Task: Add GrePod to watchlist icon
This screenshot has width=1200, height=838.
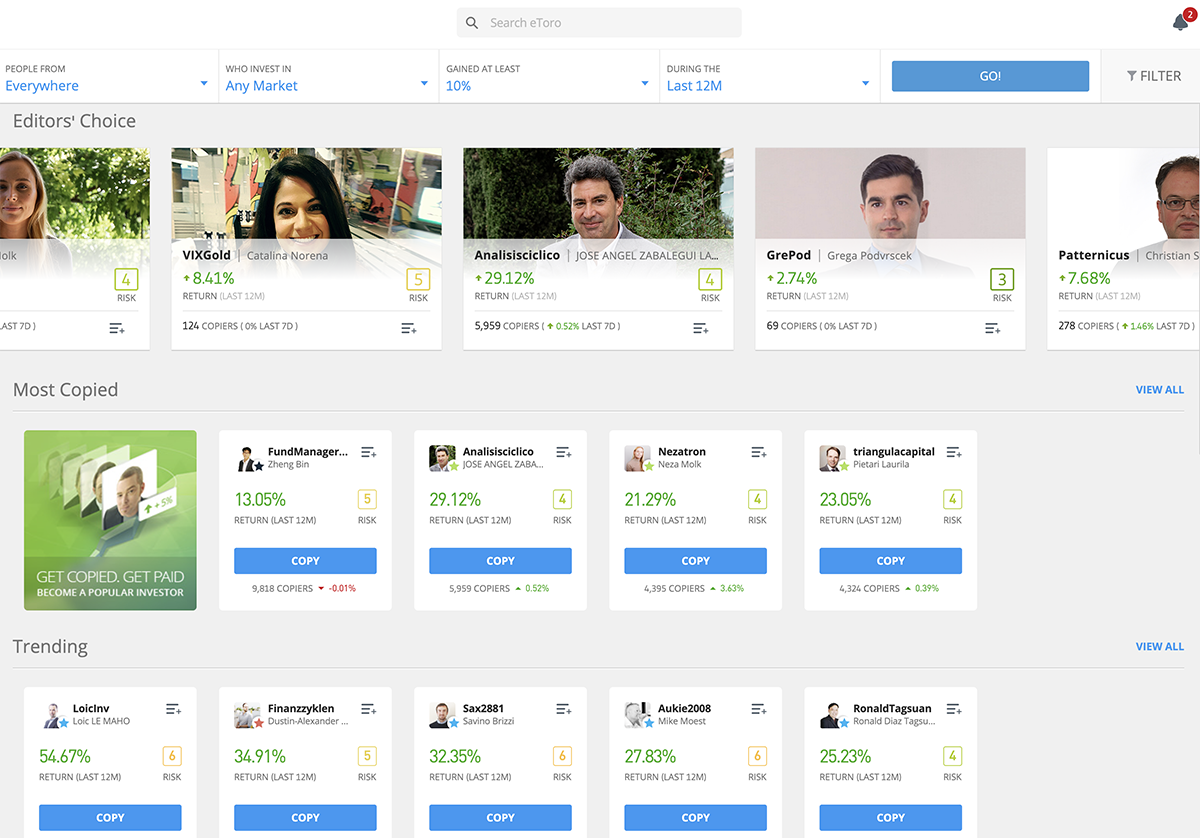Action: (x=992, y=328)
